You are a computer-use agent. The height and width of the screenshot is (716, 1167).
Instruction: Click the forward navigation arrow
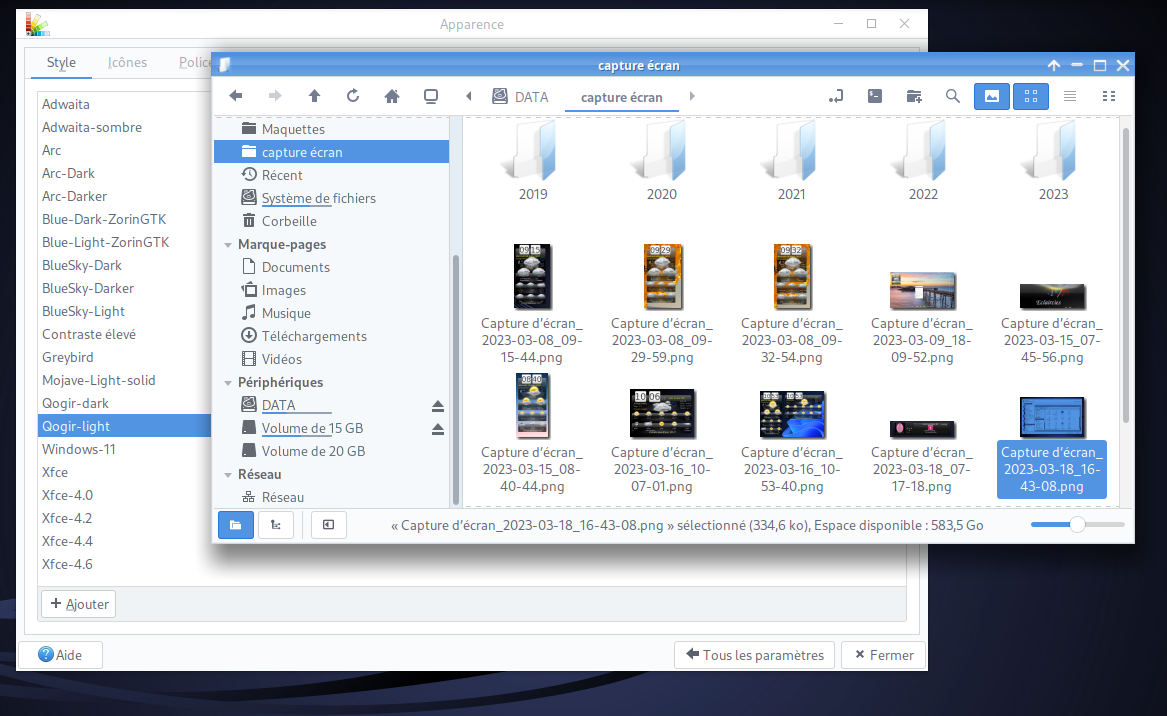pyautogui.click(x=275, y=96)
